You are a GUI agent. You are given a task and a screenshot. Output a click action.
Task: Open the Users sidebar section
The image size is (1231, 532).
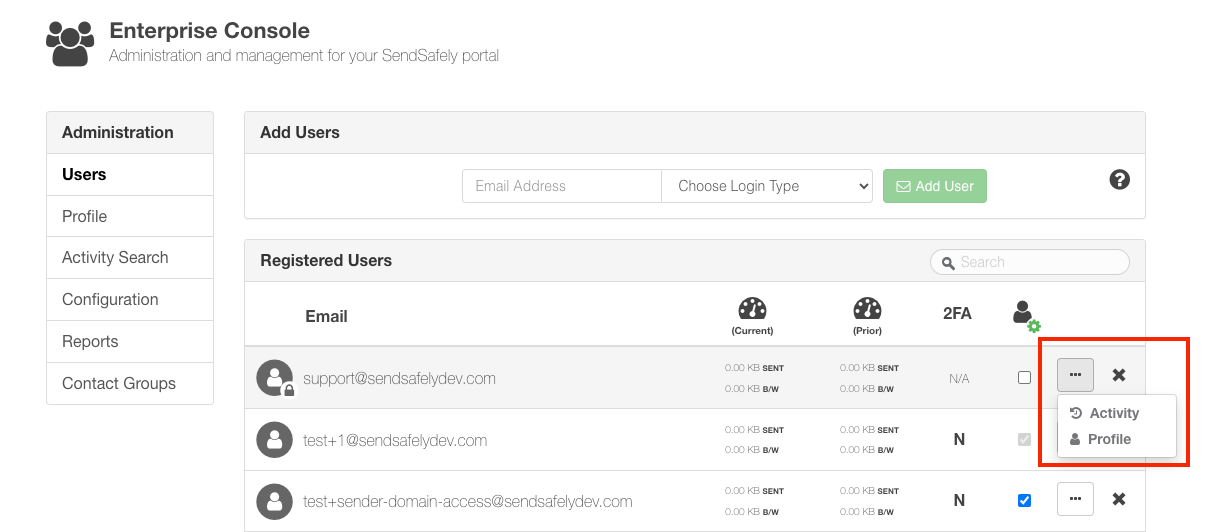click(x=130, y=174)
